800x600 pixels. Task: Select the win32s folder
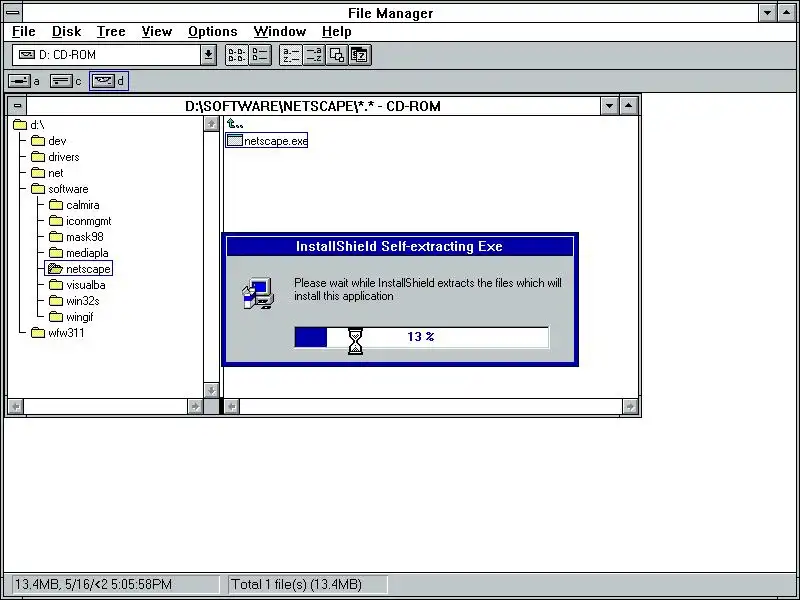tap(74, 301)
